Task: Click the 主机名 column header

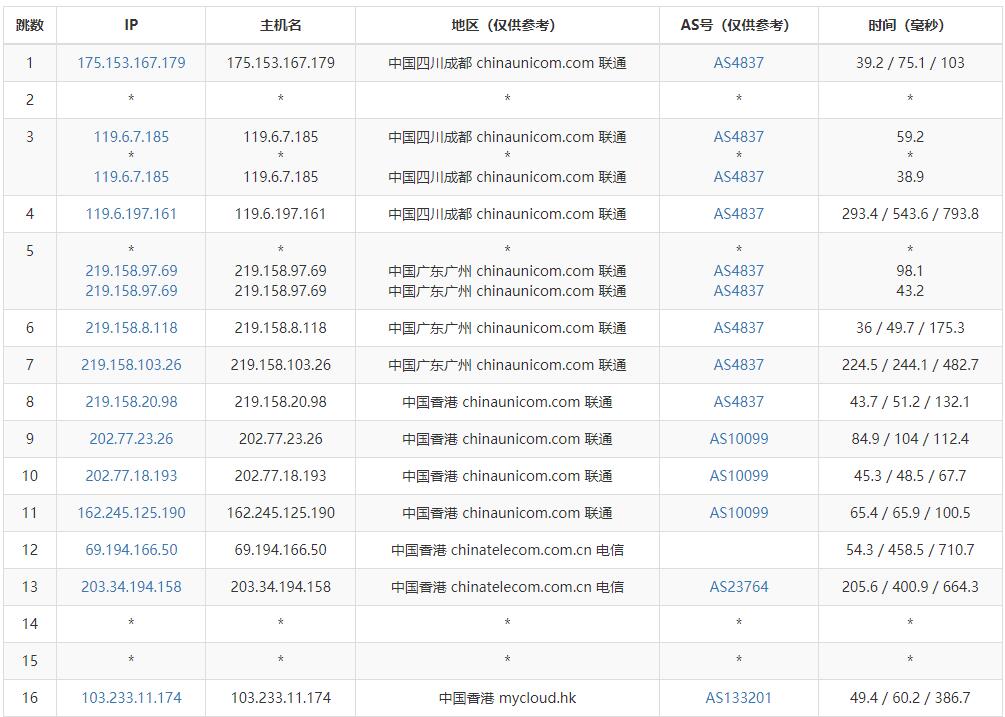Action: click(281, 25)
